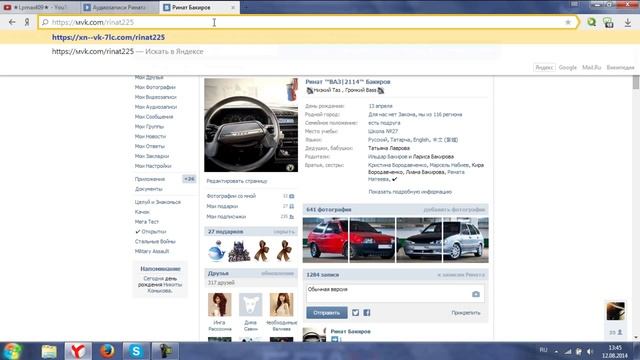Open Стальные Войны app in left menu
The image size is (640, 360).
point(155,241)
